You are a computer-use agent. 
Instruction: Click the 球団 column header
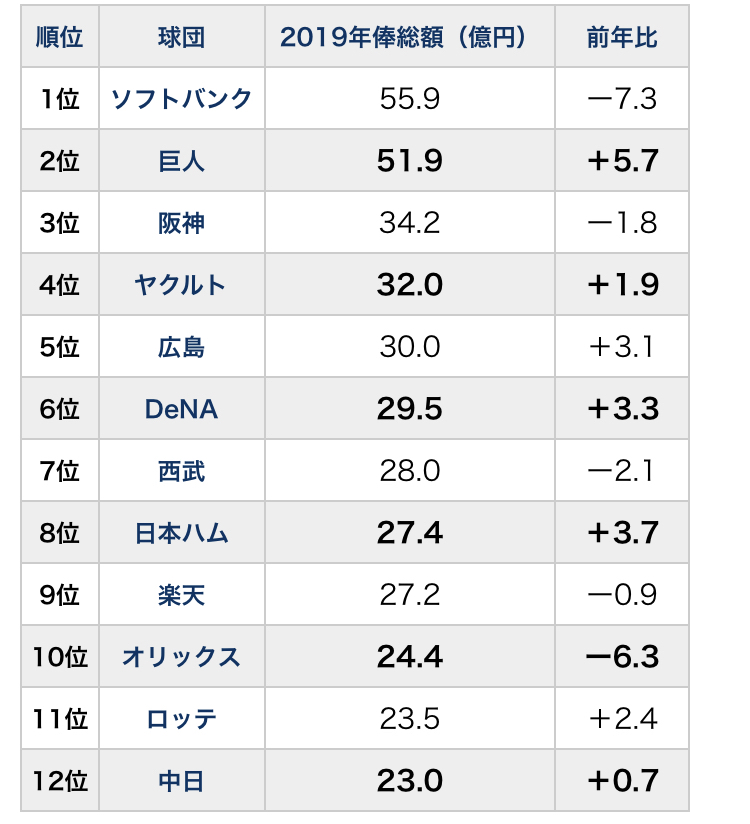[x=181, y=37]
